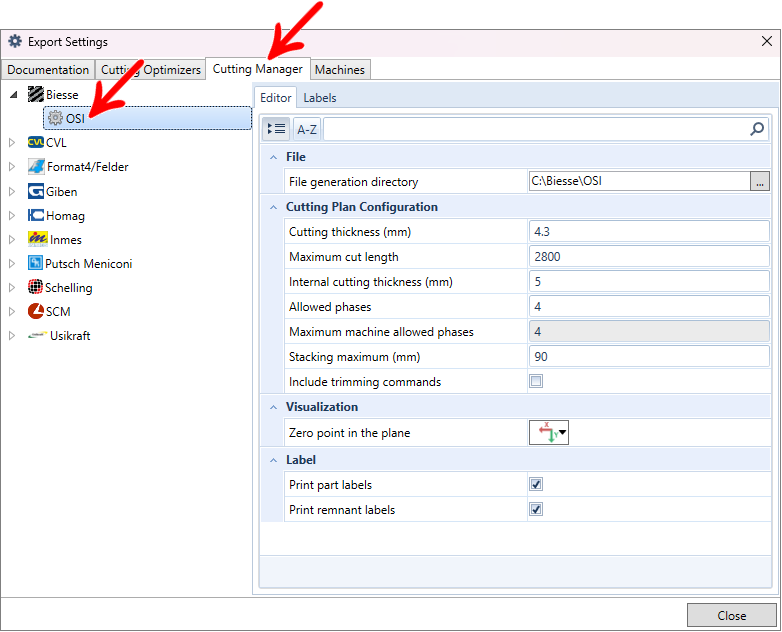The image size is (782, 632).
Task: Click the Close button
Action: coord(731,616)
